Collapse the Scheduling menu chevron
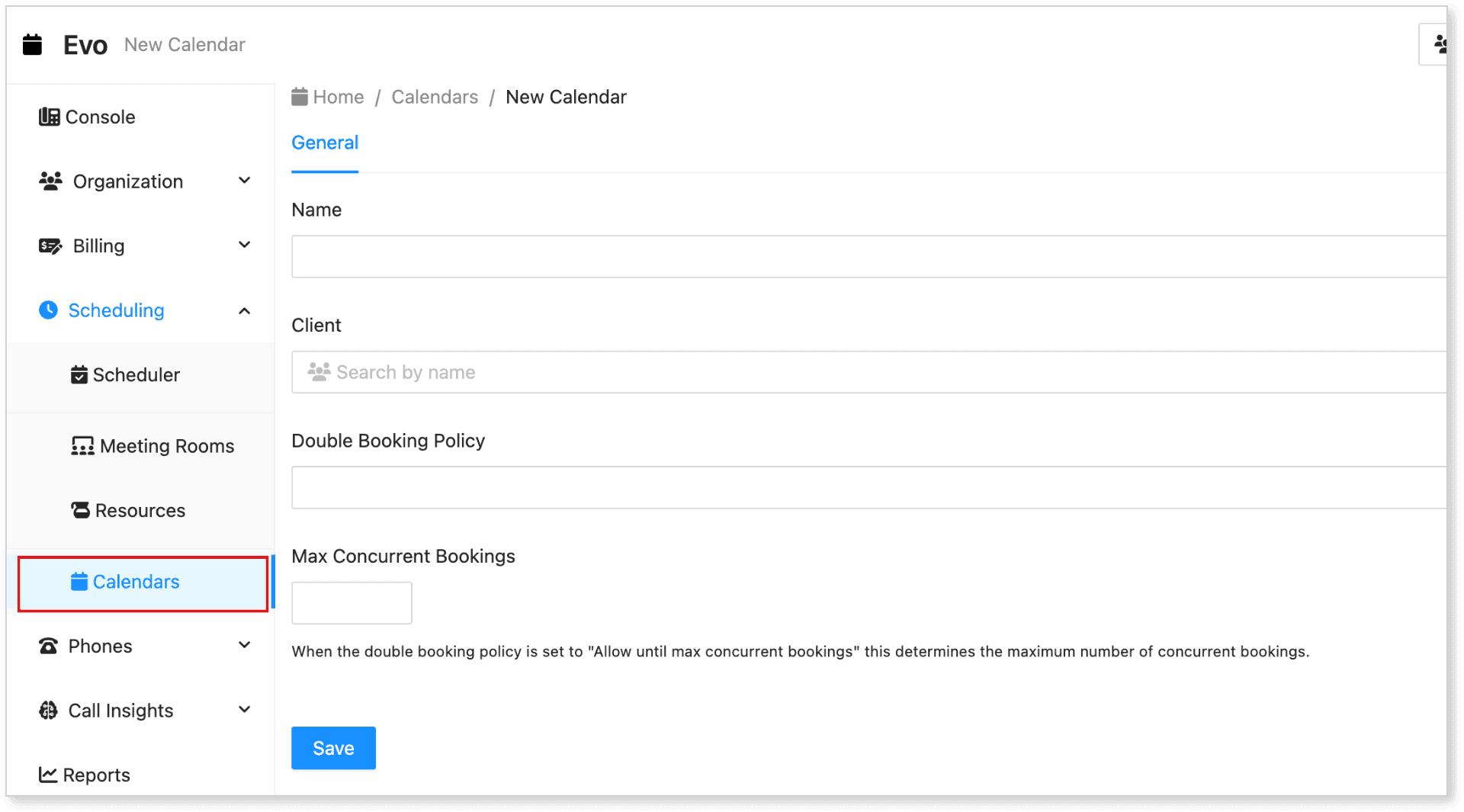 pos(244,310)
